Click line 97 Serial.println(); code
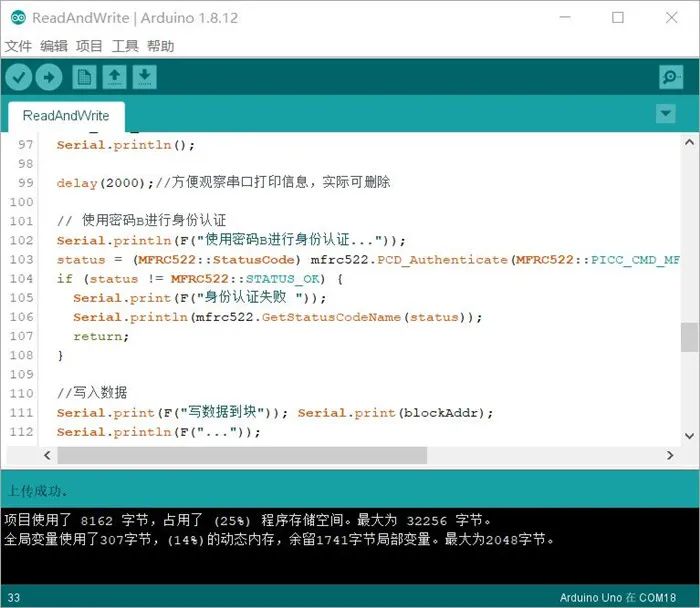The height and width of the screenshot is (608, 700). coord(126,145)
